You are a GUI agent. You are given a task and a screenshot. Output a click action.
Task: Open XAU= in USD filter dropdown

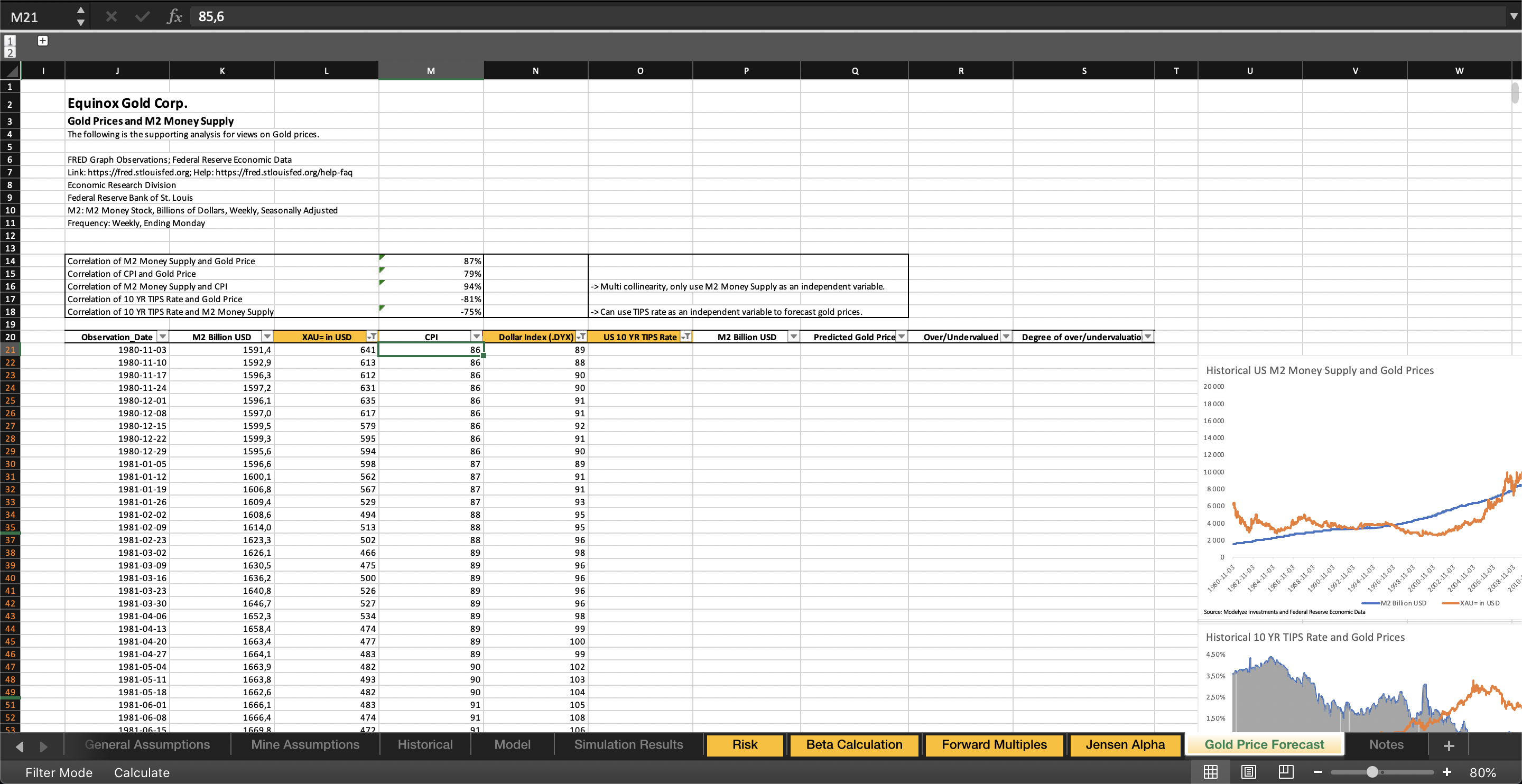click(372, 337)
